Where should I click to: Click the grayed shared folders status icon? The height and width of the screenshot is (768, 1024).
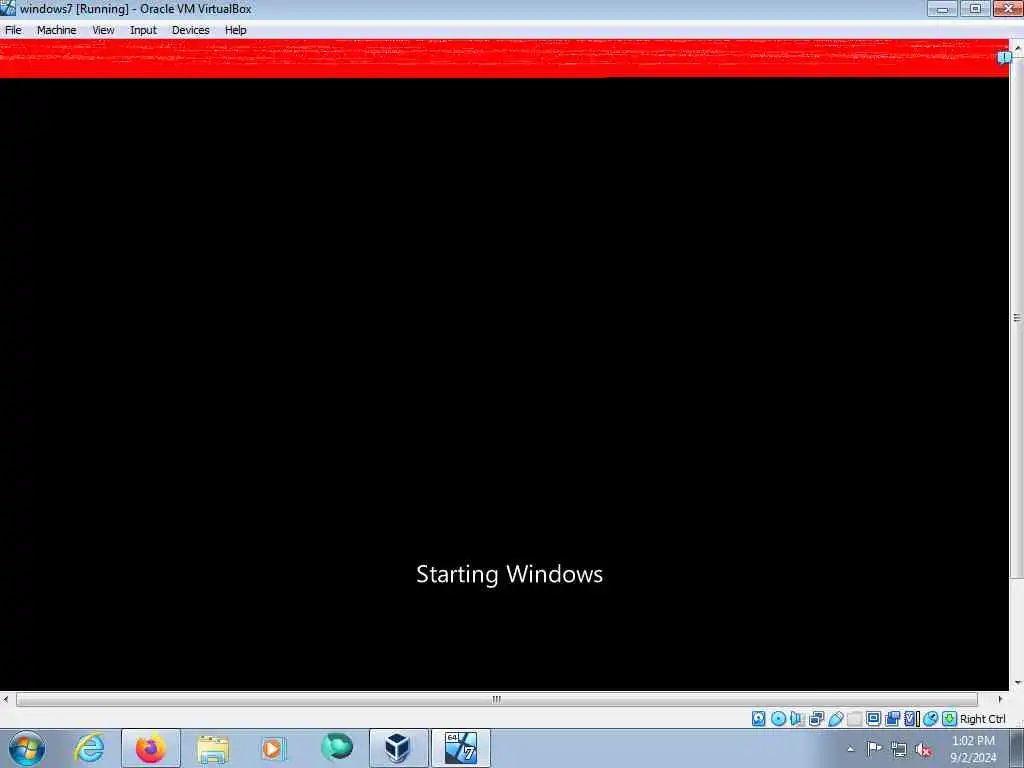(854, 719)
